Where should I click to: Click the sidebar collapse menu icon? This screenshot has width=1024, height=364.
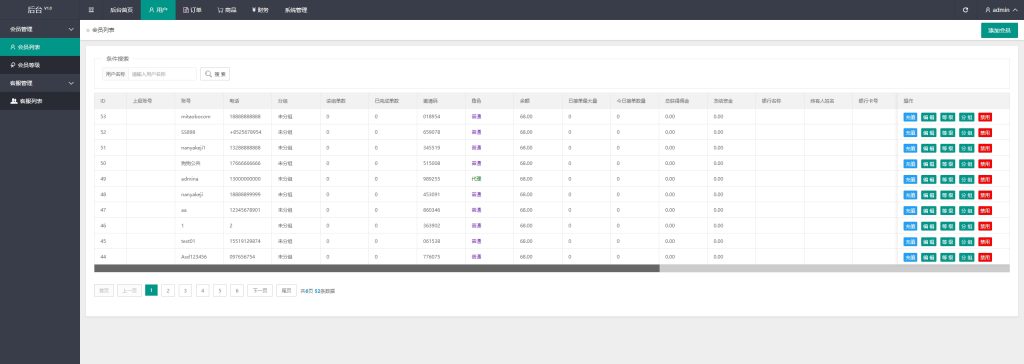91,10
